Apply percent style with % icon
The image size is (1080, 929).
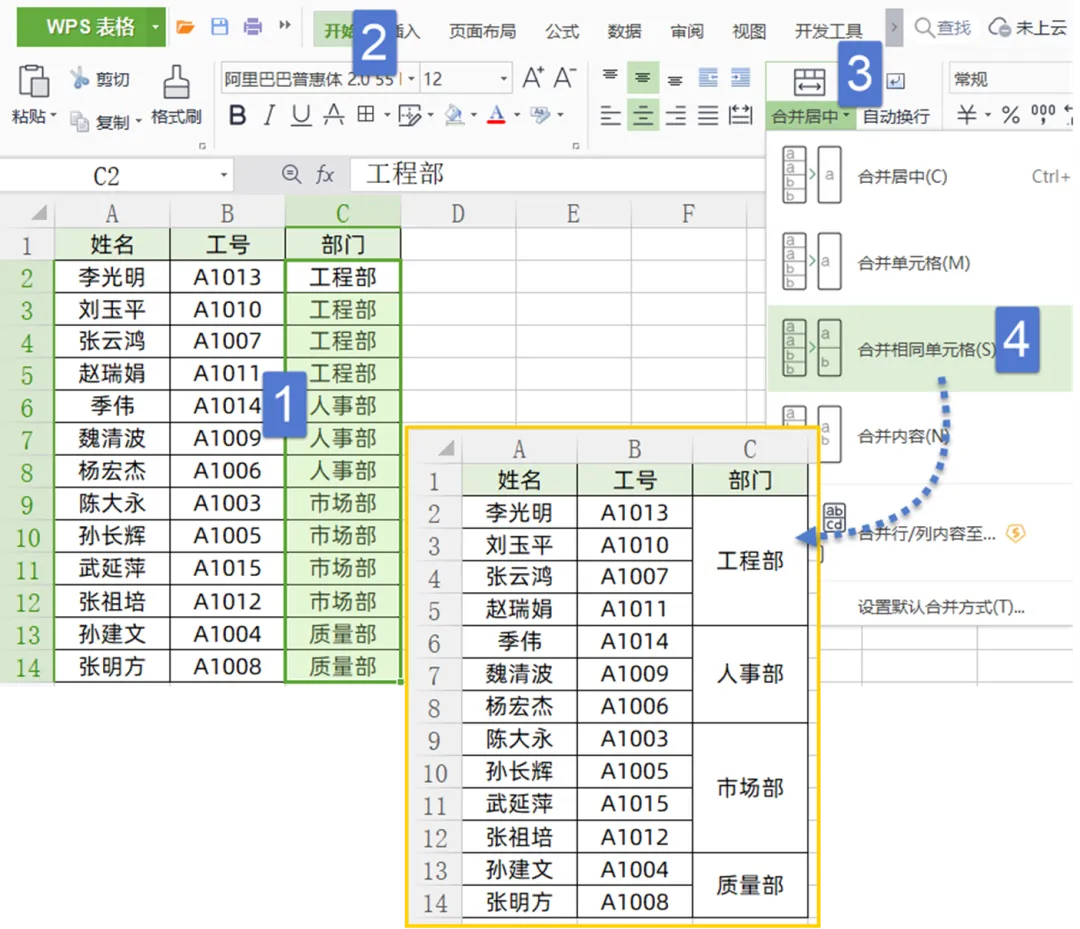click(x=1010, y=115)
